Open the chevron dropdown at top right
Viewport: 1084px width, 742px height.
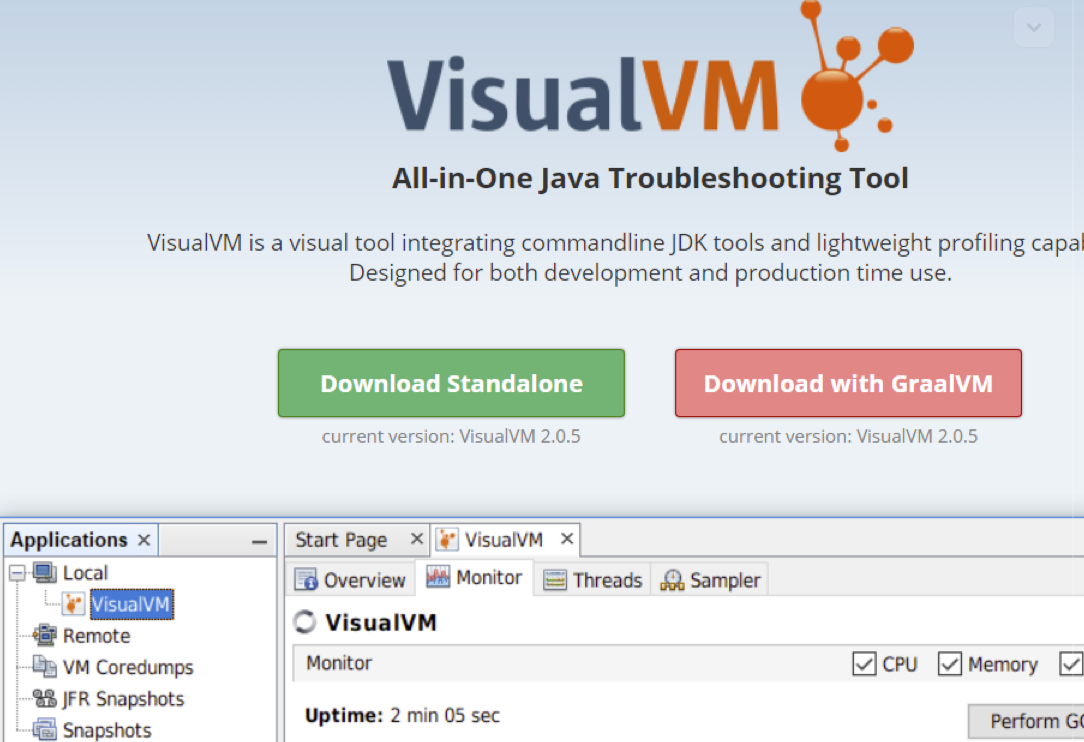pos(1034,28)
